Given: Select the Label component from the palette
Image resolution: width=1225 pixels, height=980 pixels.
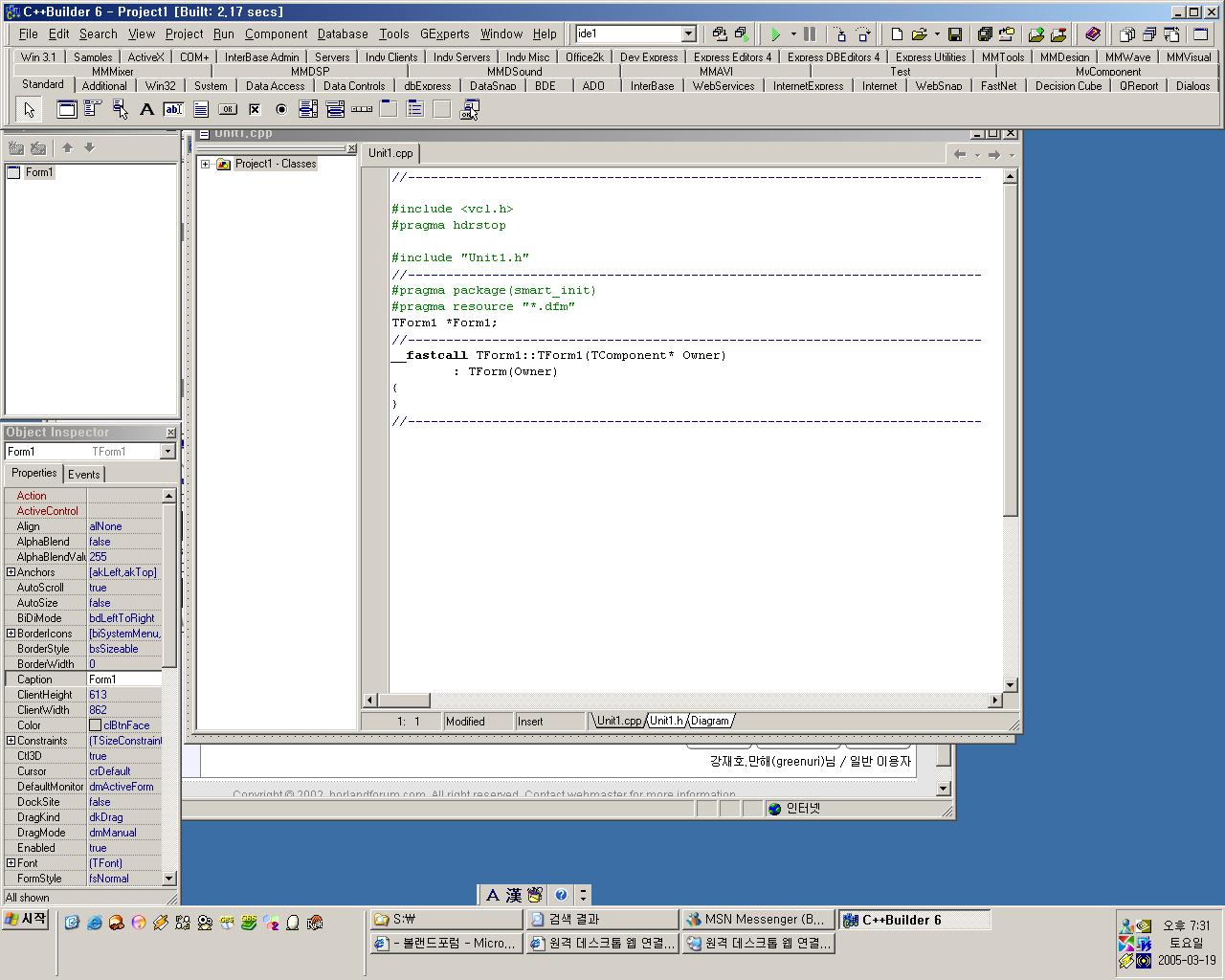Looking at the screenshot, I should point(146,109).
